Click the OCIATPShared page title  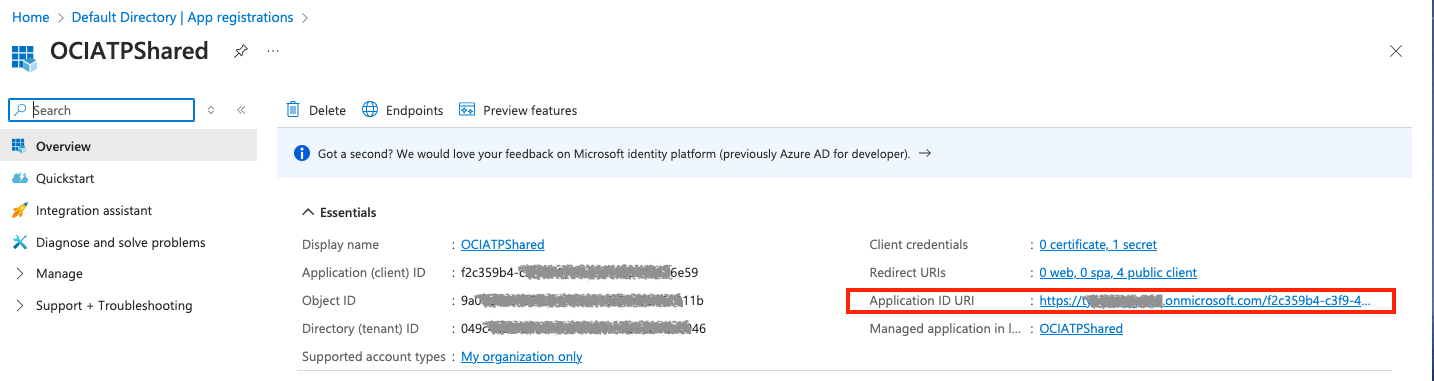(129, 51)
